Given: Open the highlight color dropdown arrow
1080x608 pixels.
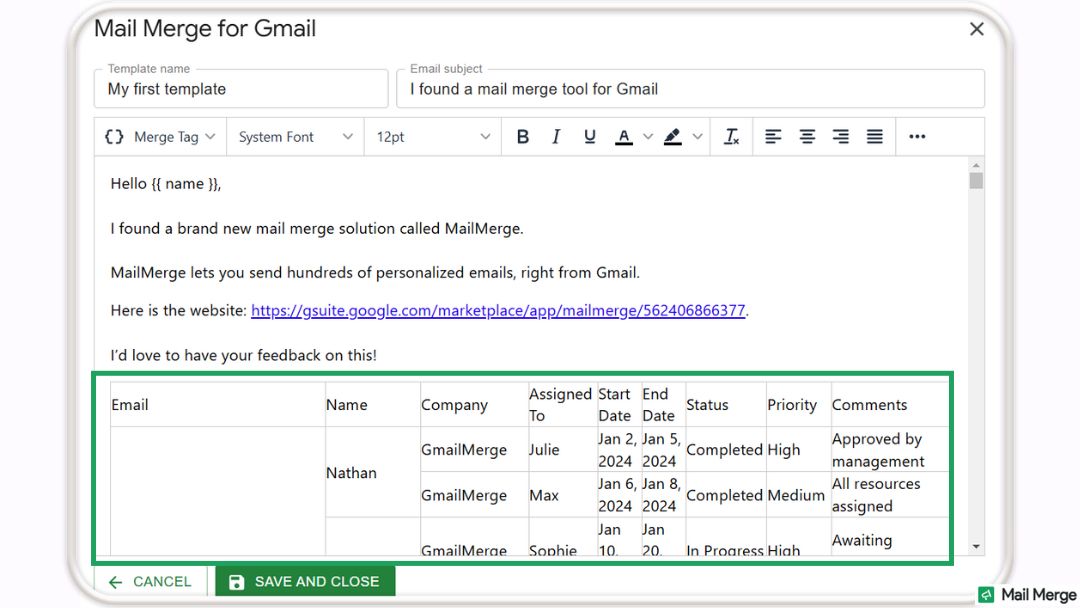Looking at the screenshot, I should [697, 136].
